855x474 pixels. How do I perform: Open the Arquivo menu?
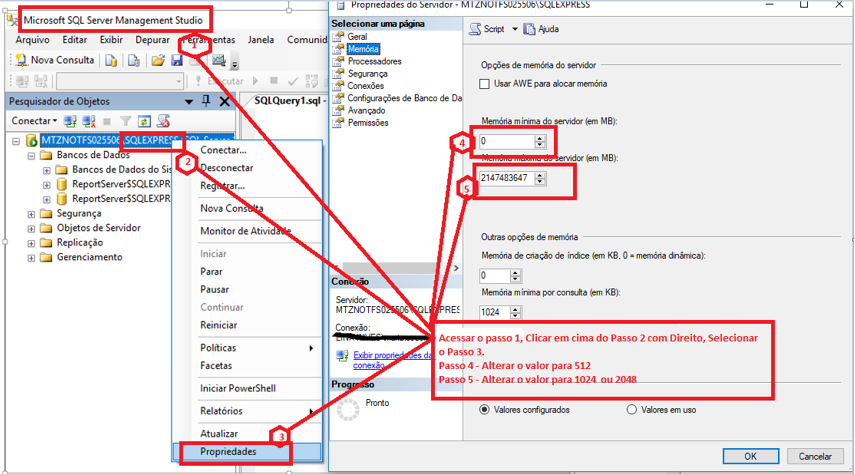click(32, 40)
